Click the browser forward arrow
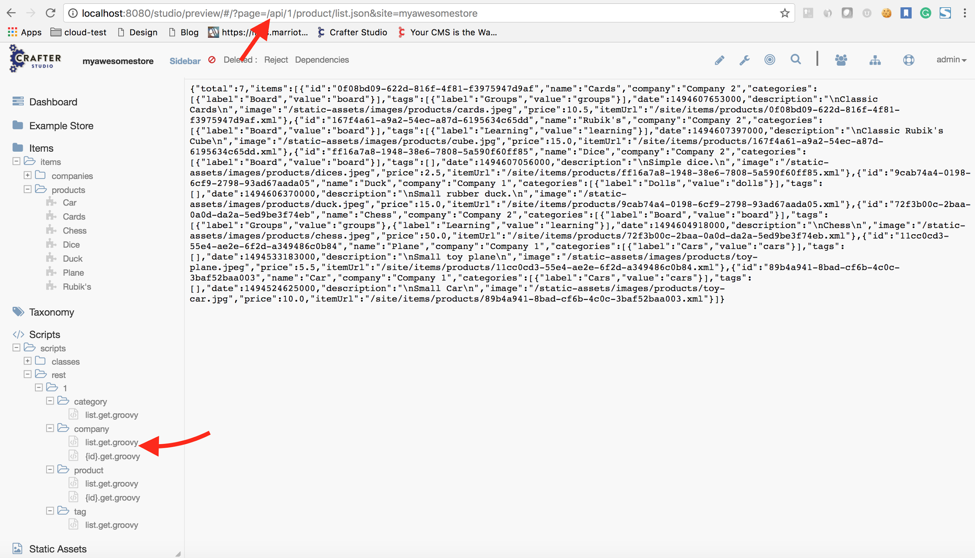 (x=31, y=13)
